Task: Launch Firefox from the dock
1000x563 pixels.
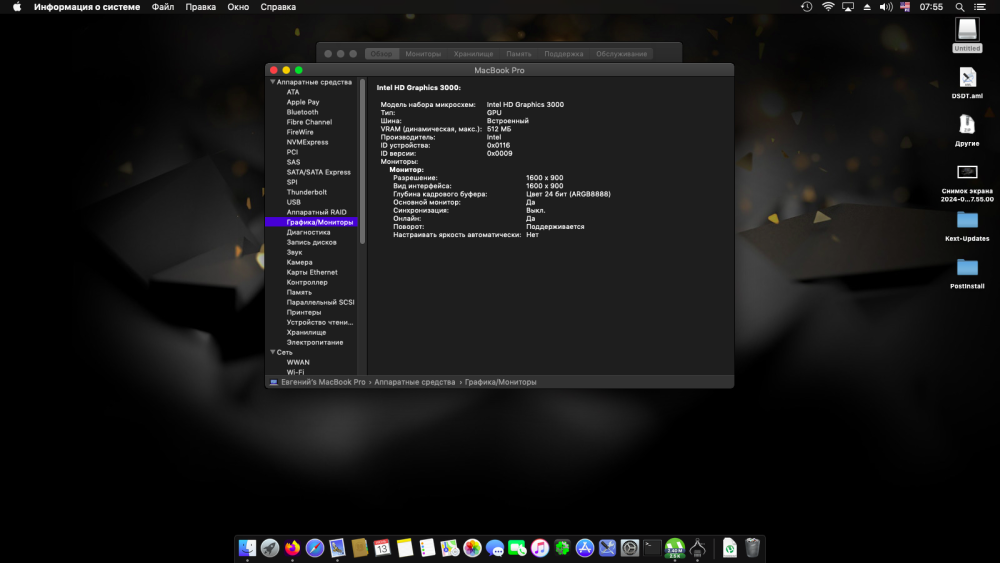Action: 292,548
